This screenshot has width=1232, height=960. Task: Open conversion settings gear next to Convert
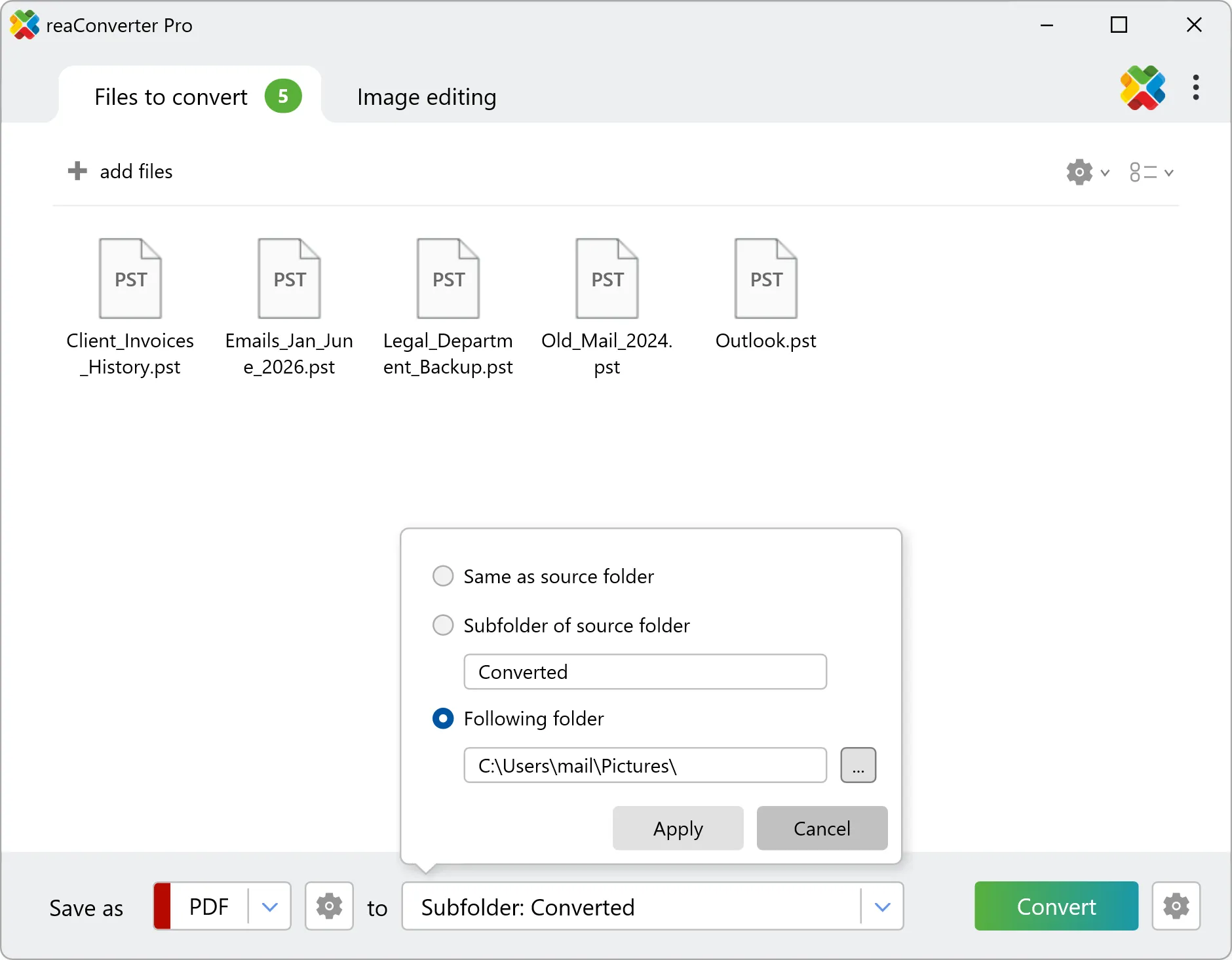(x=1176, y=906)
